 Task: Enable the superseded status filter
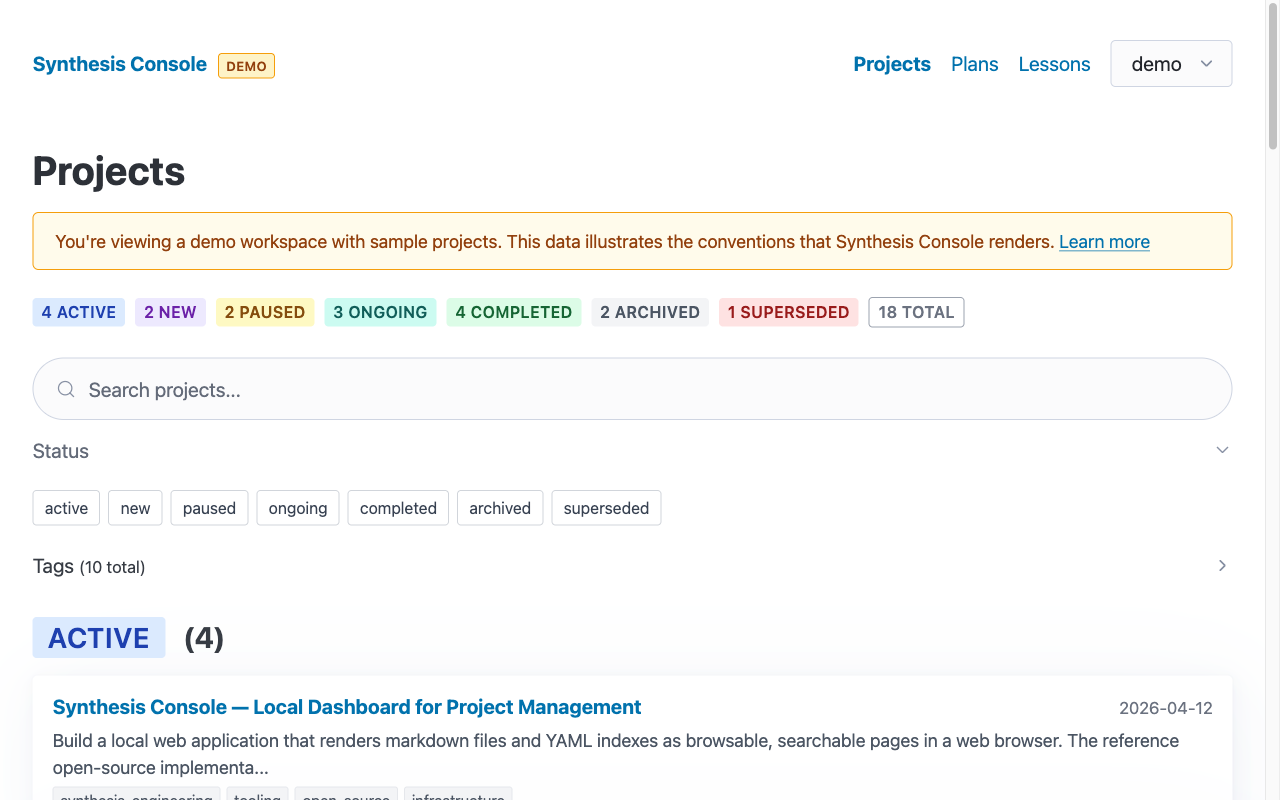coord(606,508)
